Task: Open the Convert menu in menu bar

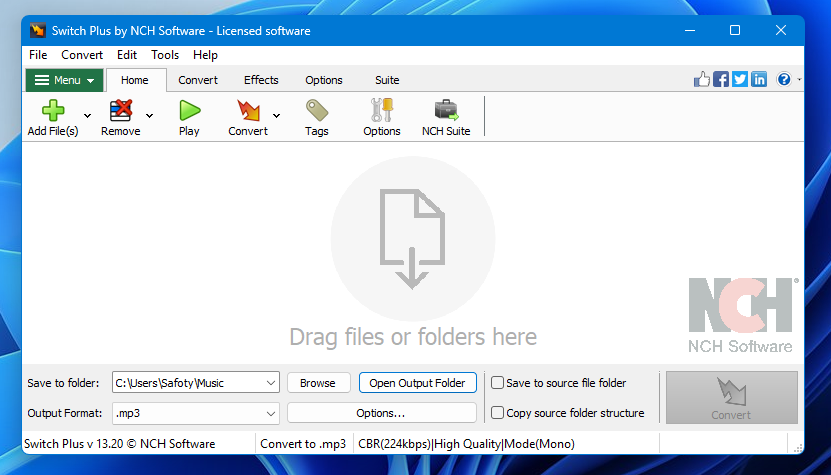Action: (x=82, y=55)
